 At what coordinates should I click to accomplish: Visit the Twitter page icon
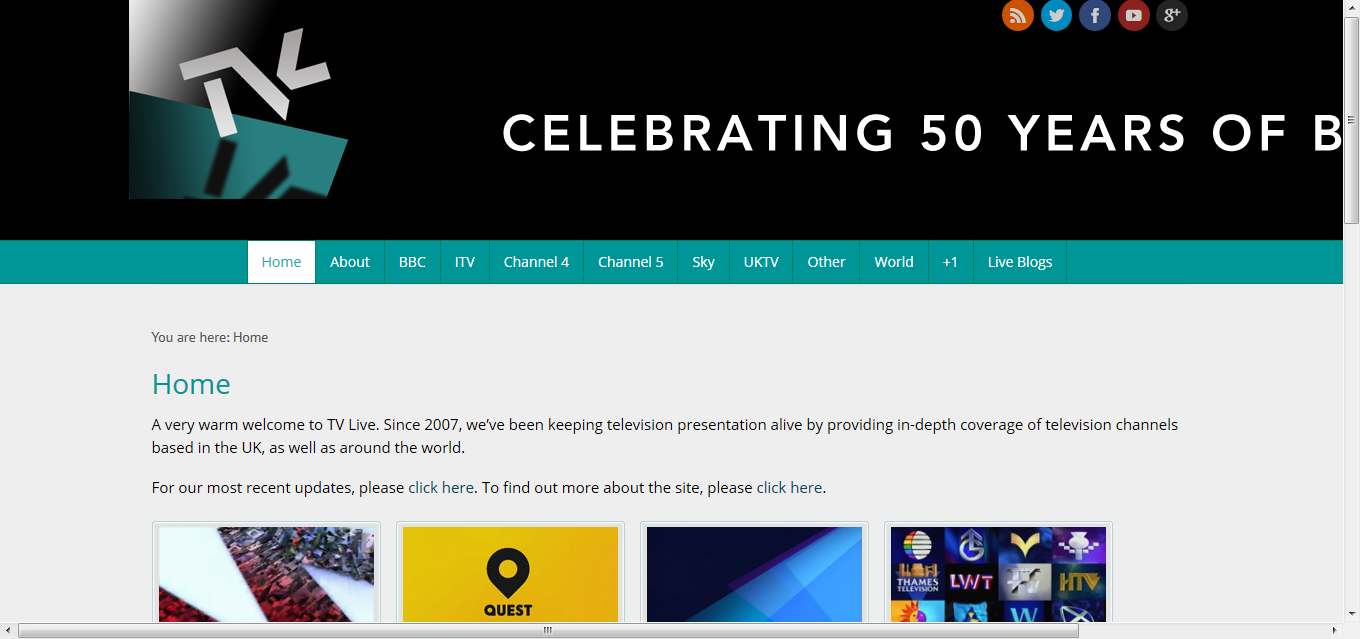(x=1056, y=15)
